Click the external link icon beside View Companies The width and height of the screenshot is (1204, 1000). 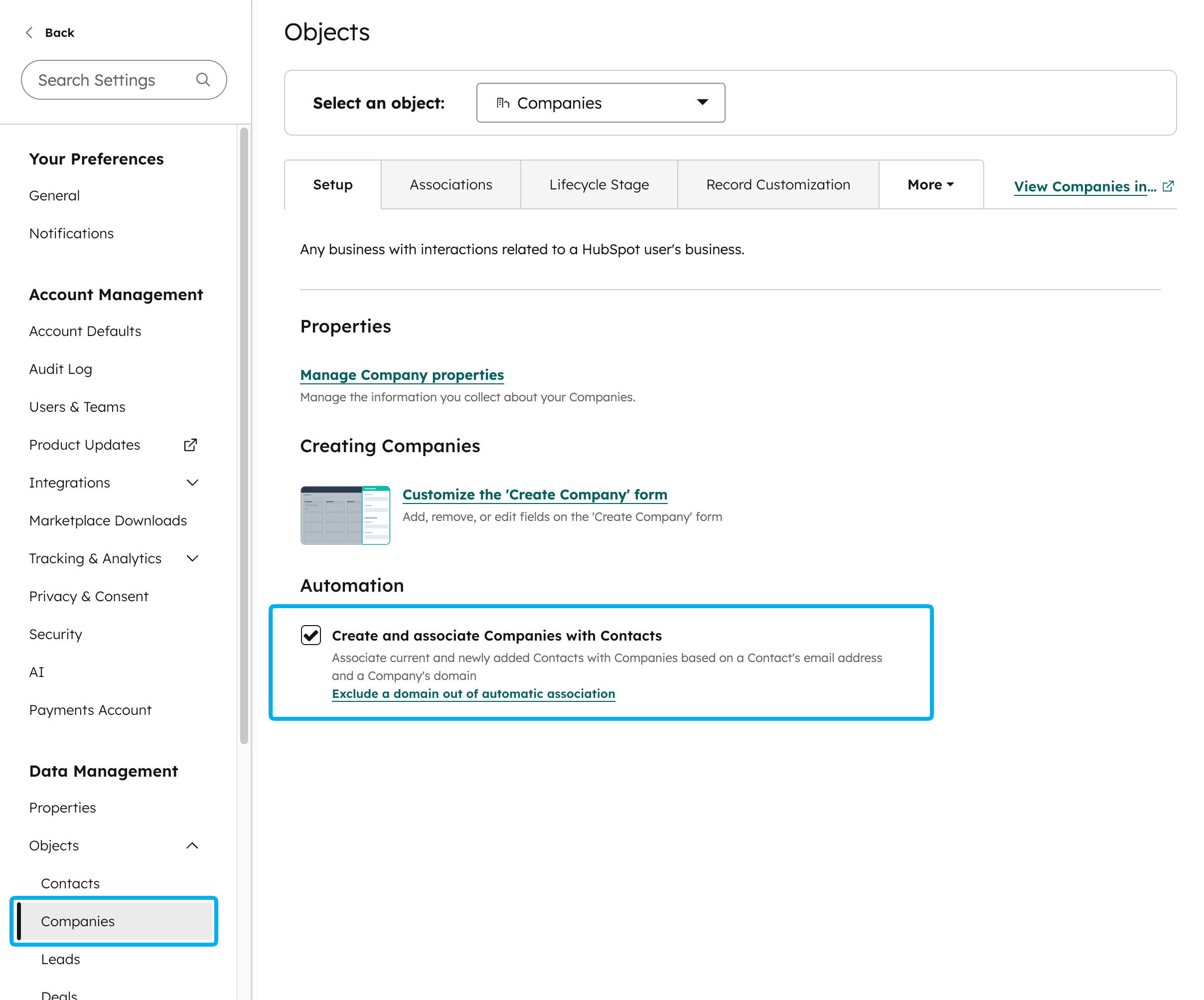pyautogui.click(x=1169, y=186)
